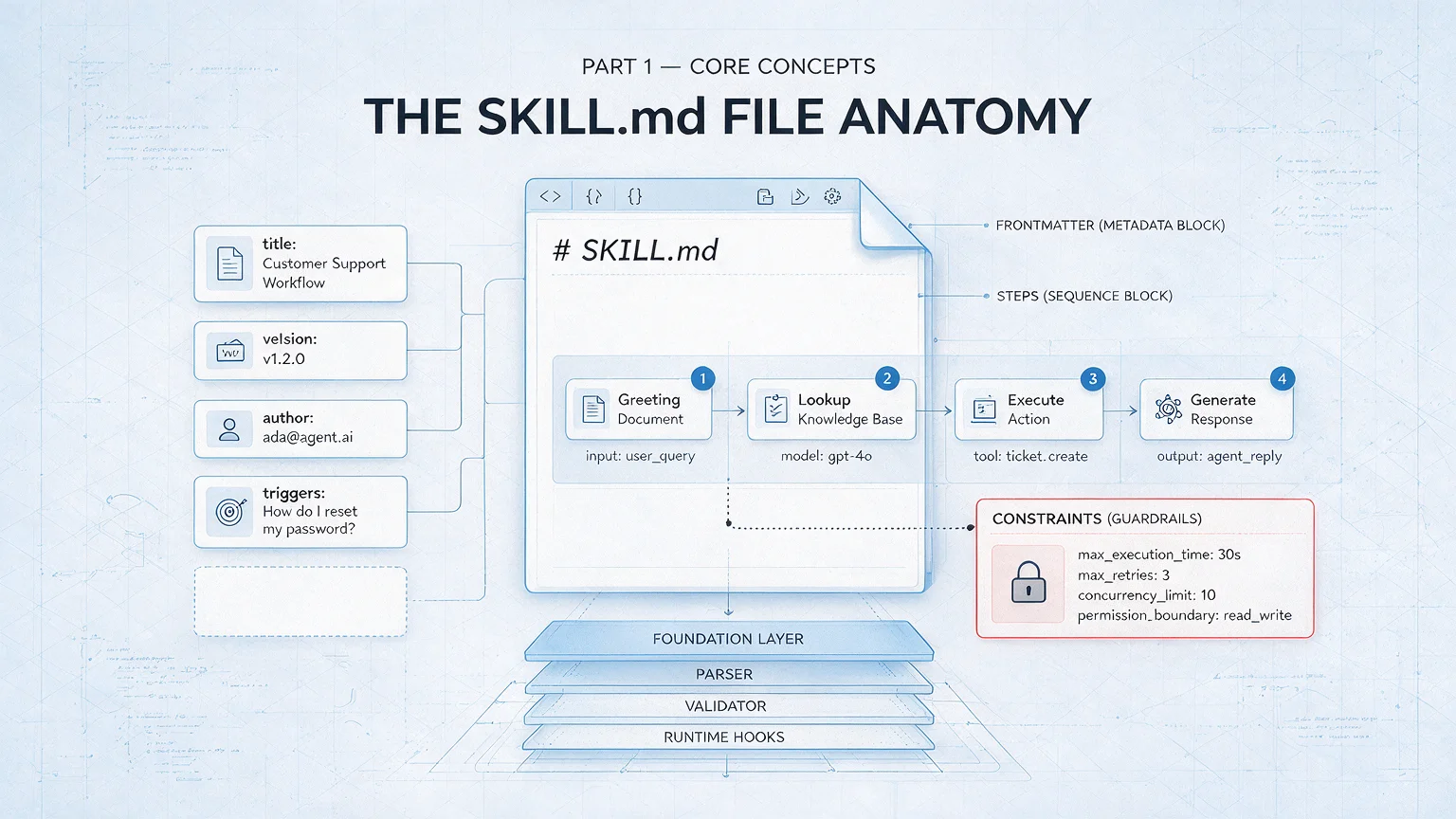
Task: Click the Generate Response gear icon
Action: (x=1168, y=409)
